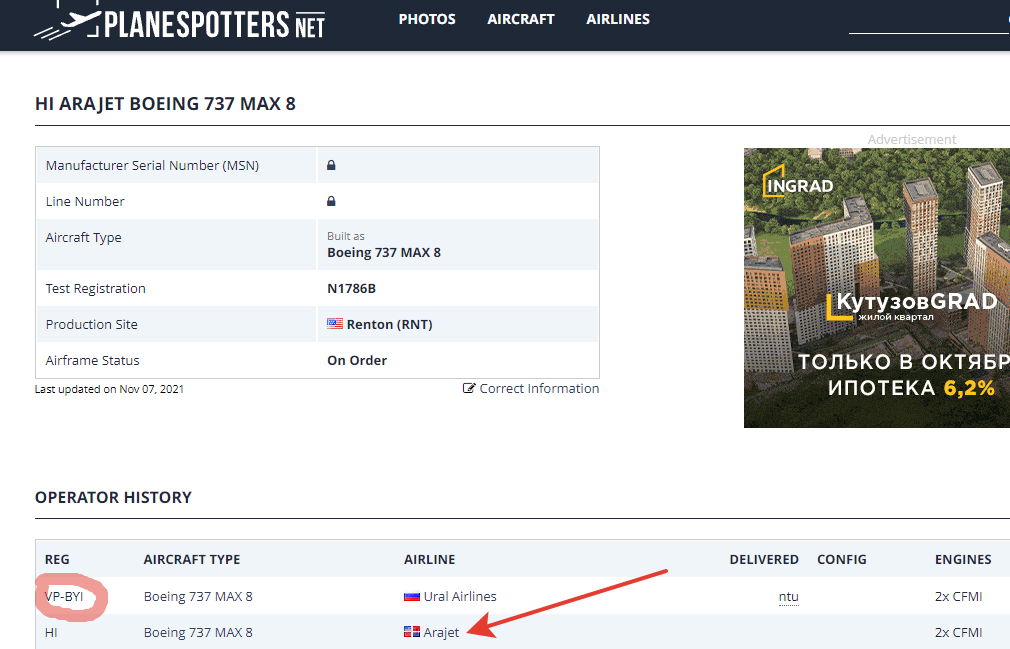Click the HI ARAJET BOEING 737 MAX 8 heading

point(165,104)
